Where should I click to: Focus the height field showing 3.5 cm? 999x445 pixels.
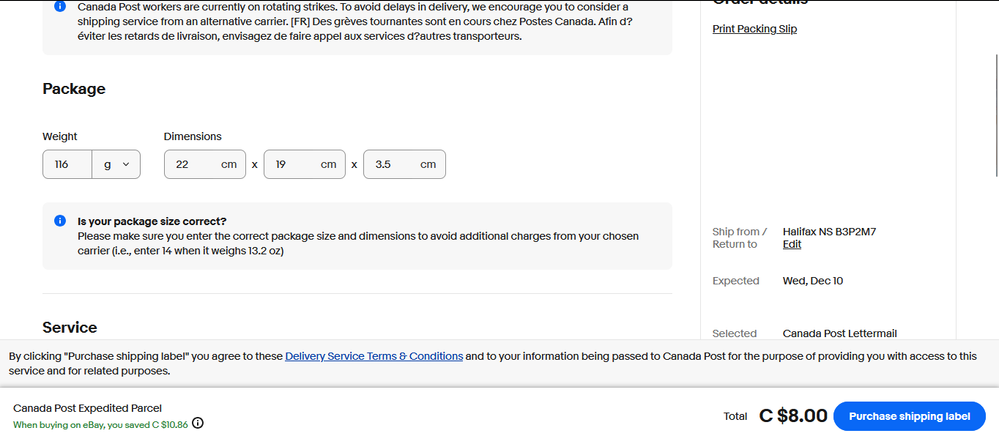[404, 164]
